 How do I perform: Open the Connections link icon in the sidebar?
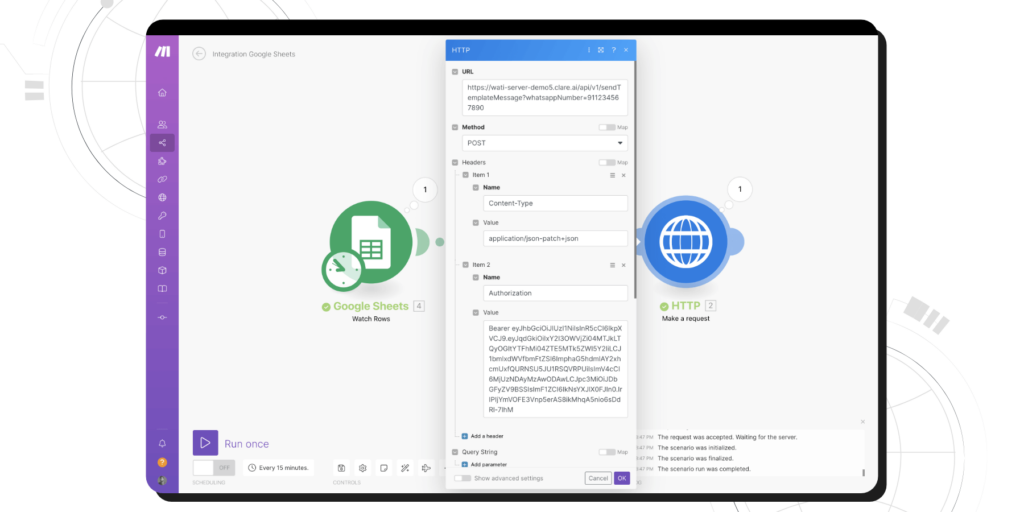point(162,179)
